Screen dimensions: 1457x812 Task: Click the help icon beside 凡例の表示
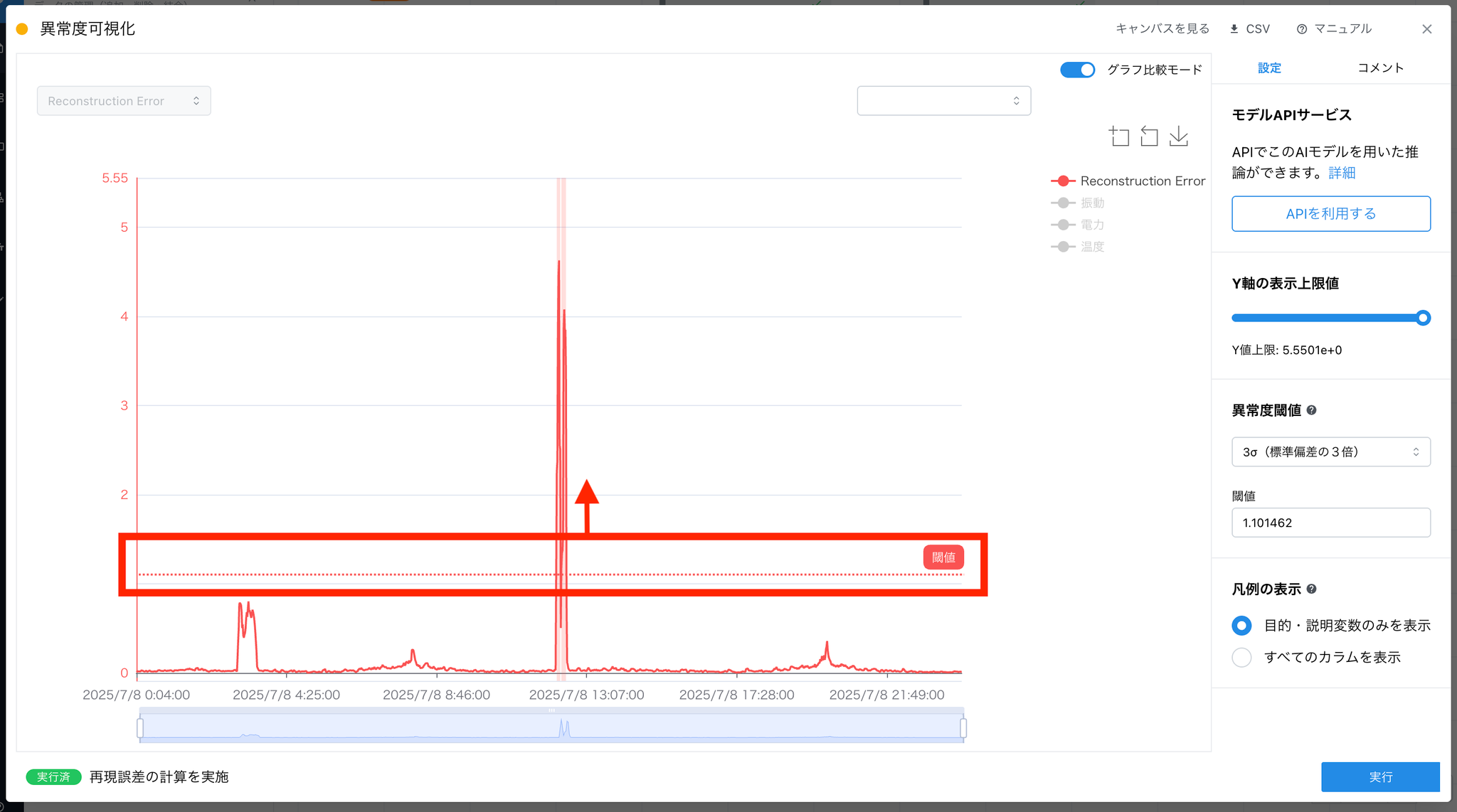pos(1312,589)
